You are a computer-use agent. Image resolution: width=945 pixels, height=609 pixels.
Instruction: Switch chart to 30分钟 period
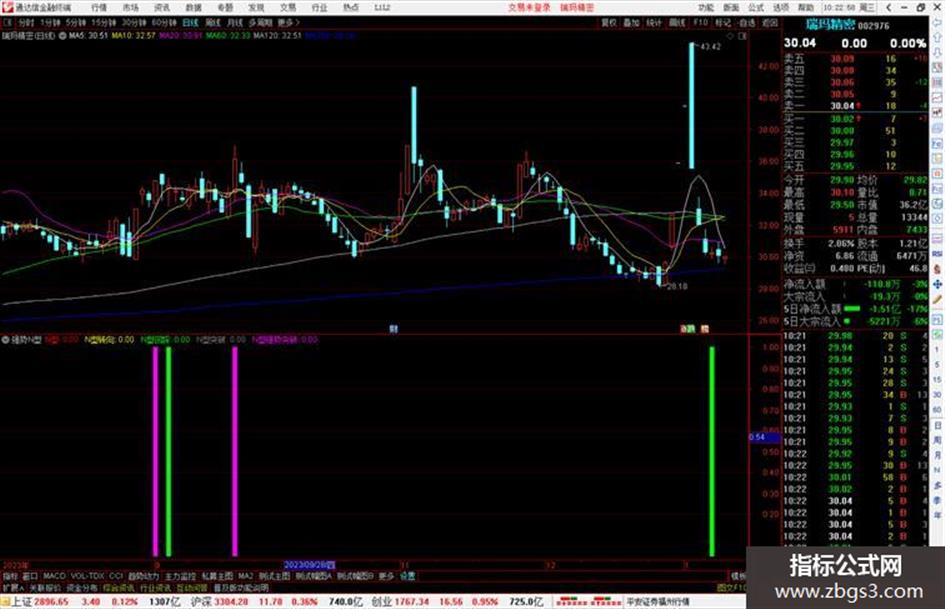[134, 22]
